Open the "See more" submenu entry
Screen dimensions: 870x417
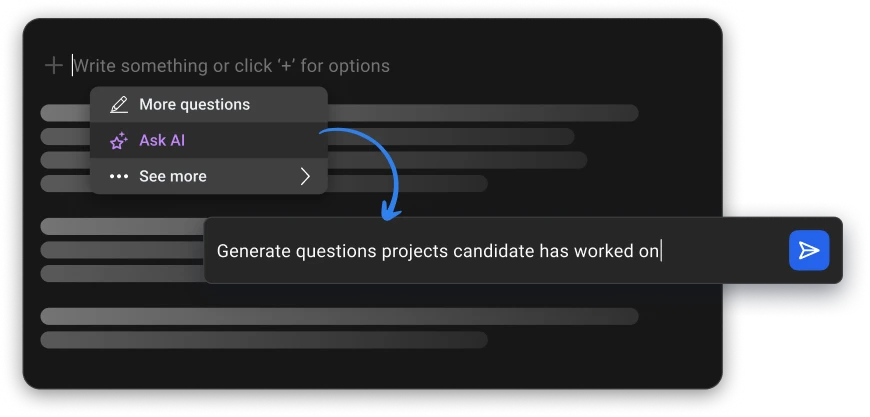tap(173, 177)
